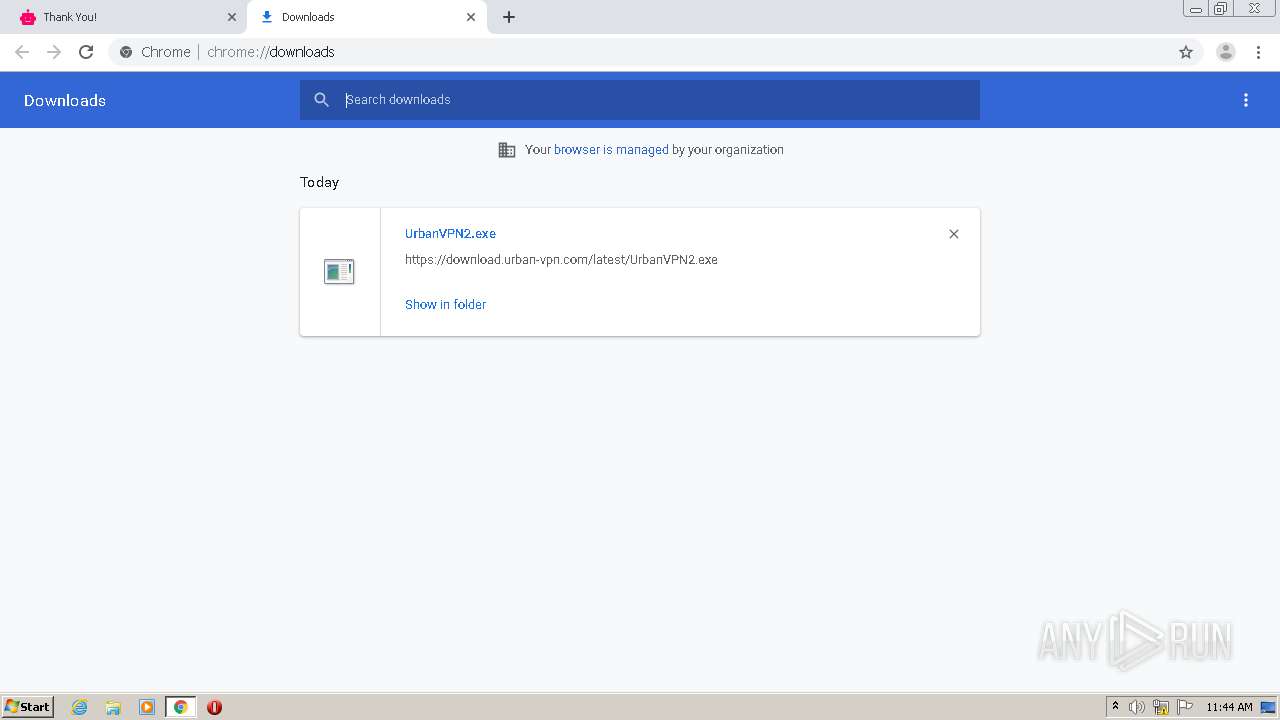Close the Downloads tab
Screen dimensions: 1280x720
pos(471,17)
